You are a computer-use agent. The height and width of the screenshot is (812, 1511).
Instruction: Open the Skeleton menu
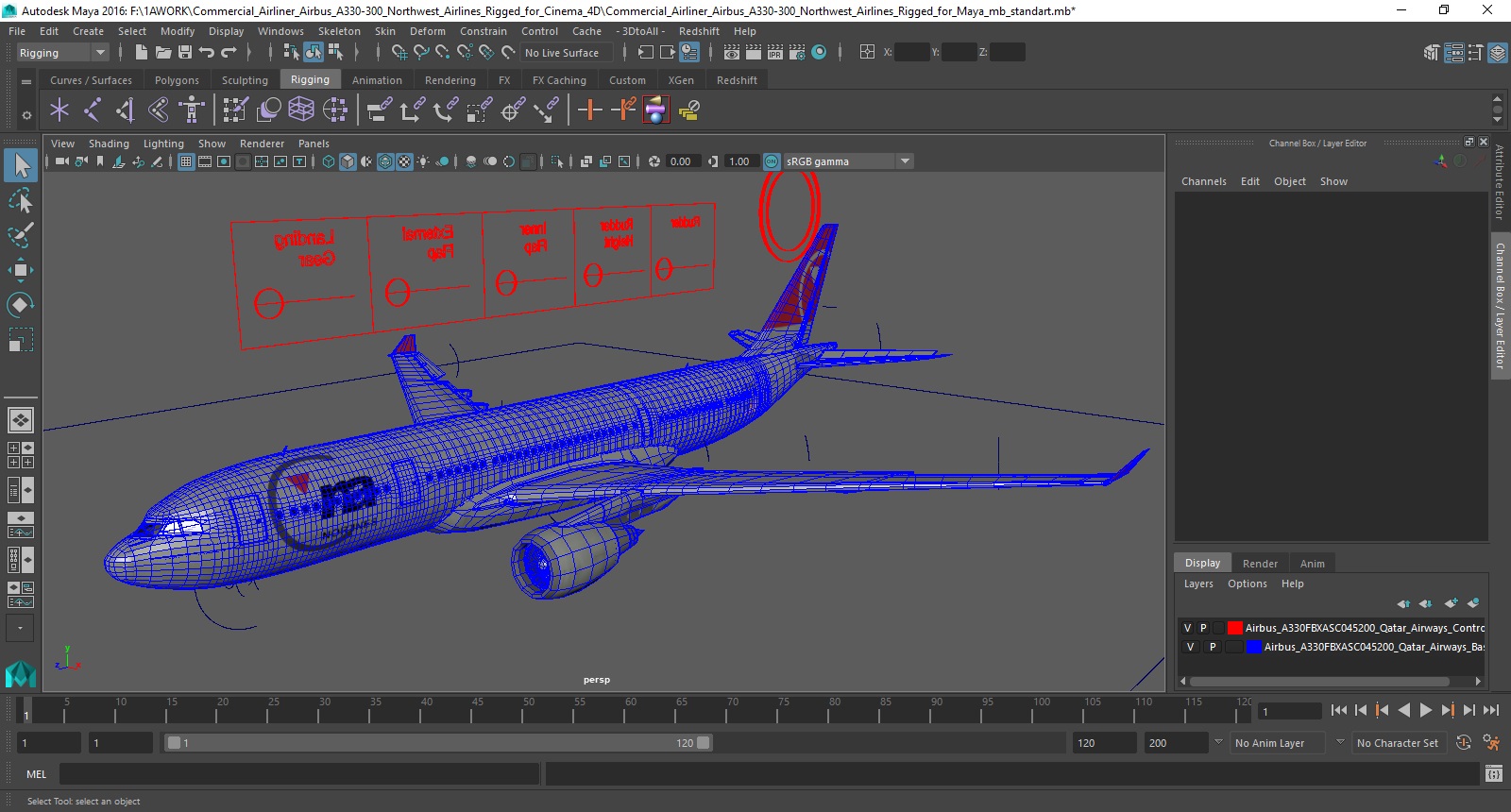tap(339, 31)
